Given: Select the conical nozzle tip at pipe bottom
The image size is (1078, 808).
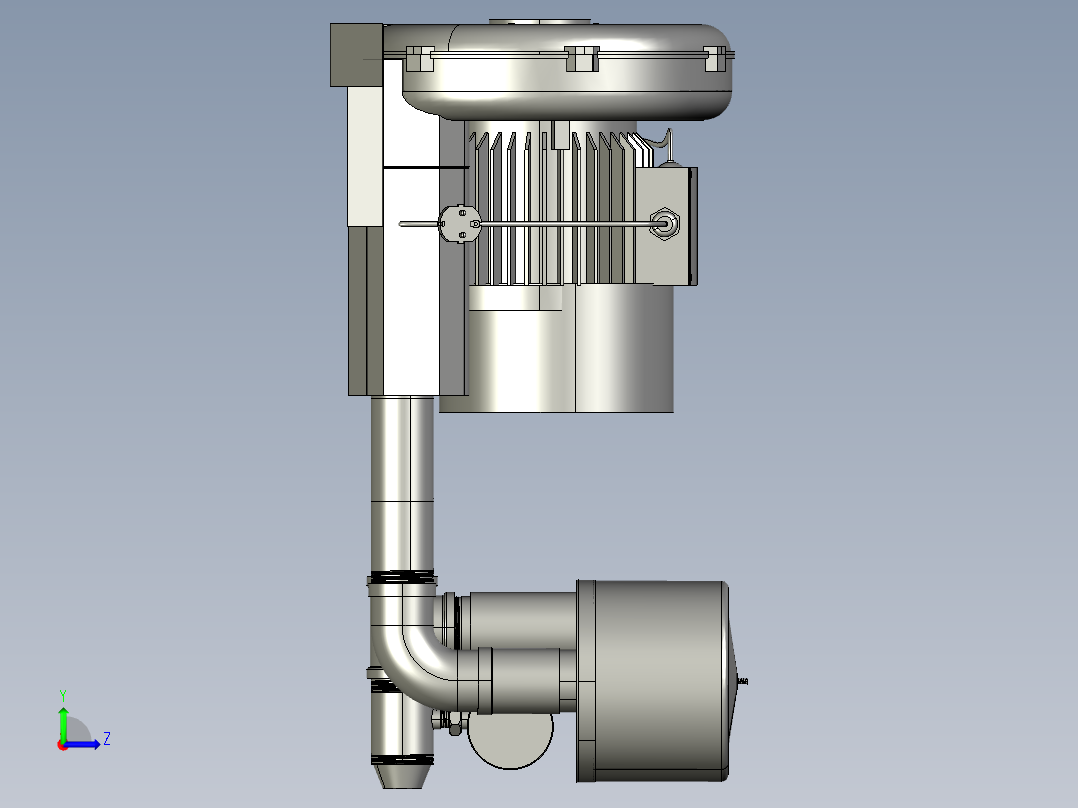Looking at the screenshot, I should [x=402, y=776].
